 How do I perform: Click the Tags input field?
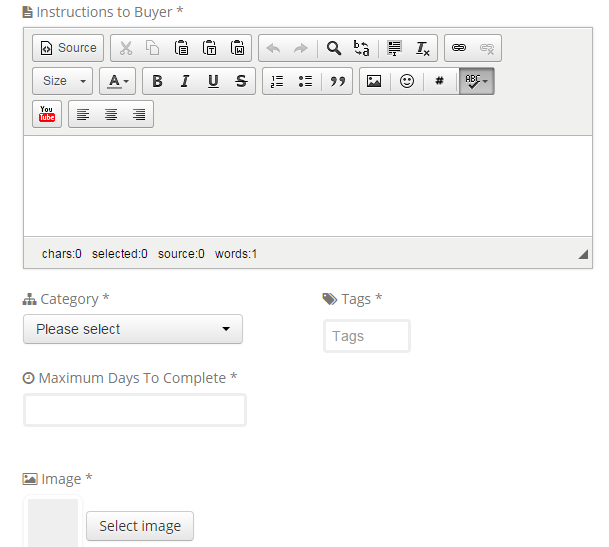(367, 336)
